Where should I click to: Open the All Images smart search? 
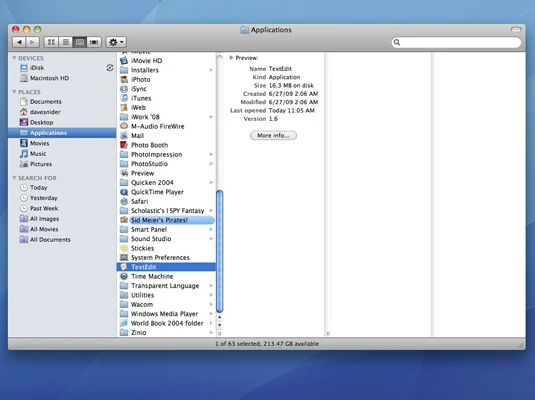[62, 219]
